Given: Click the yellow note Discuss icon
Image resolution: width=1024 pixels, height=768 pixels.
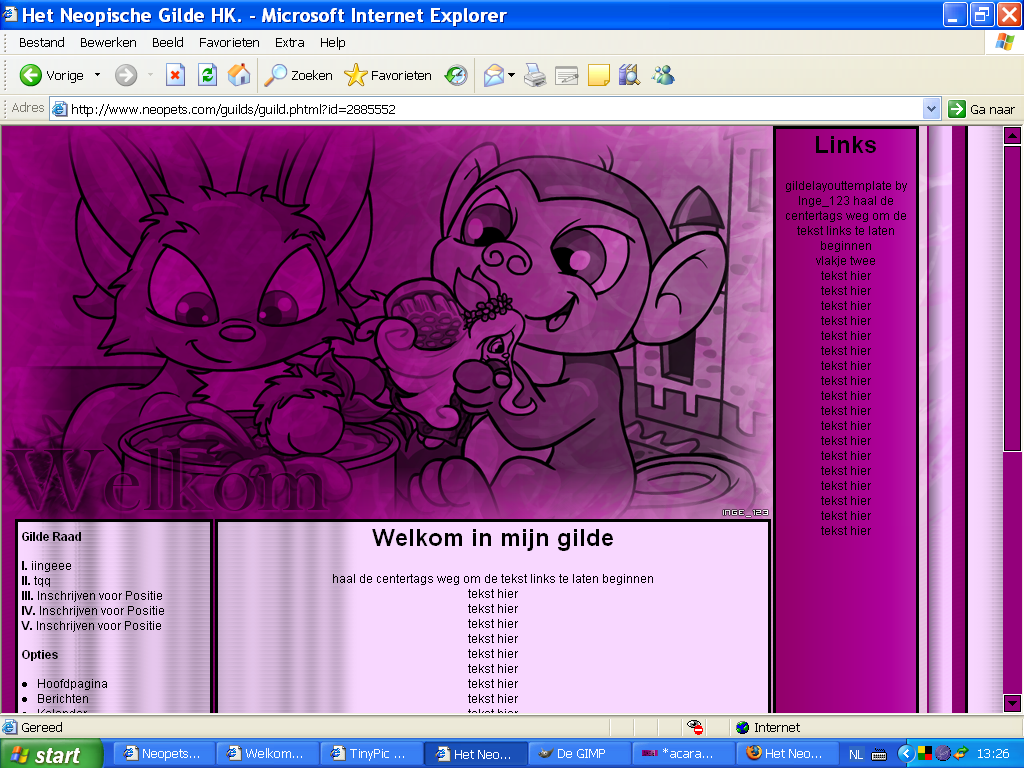Looking at the screenshot, I should coord(598,75).
